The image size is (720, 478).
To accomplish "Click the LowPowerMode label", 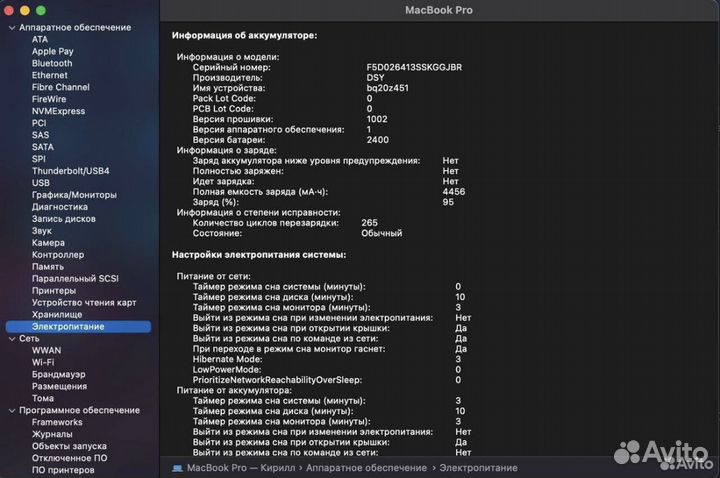I will pos(227,370).
